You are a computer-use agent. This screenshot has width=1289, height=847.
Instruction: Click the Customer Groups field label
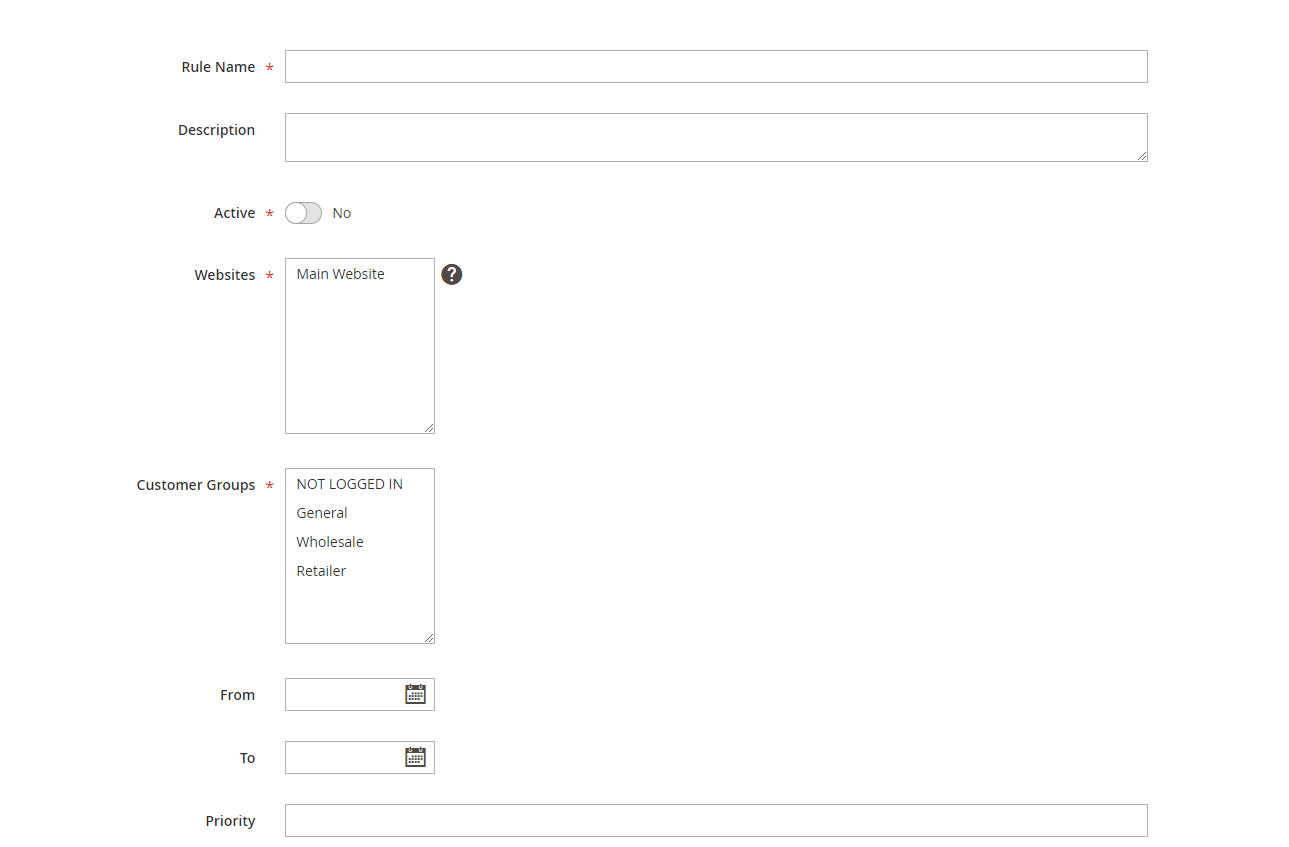pos(196,485)
